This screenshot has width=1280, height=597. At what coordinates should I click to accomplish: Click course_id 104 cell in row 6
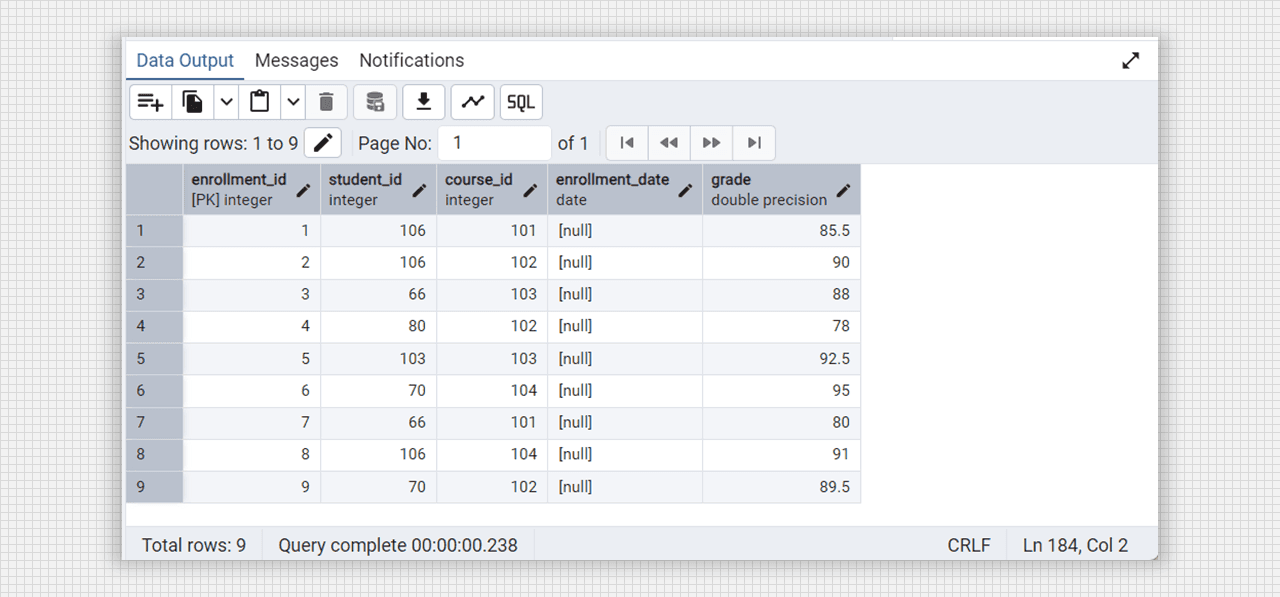tap(492, 391)
